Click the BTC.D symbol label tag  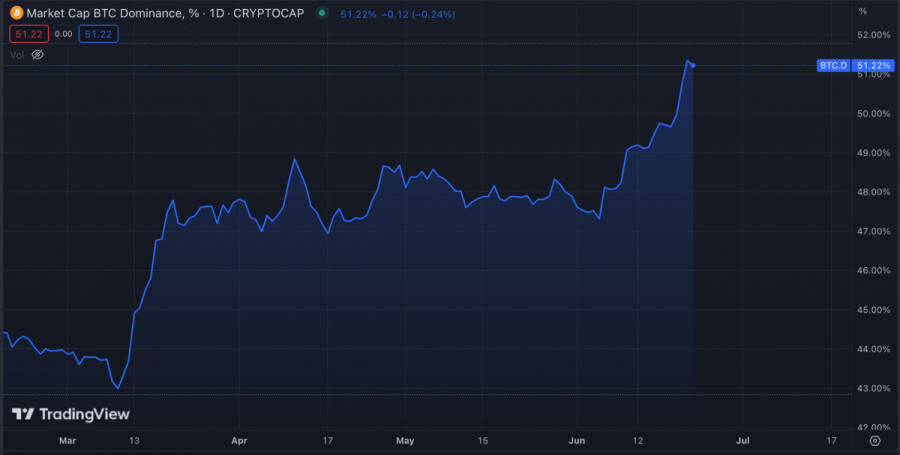tap(832, 66)
